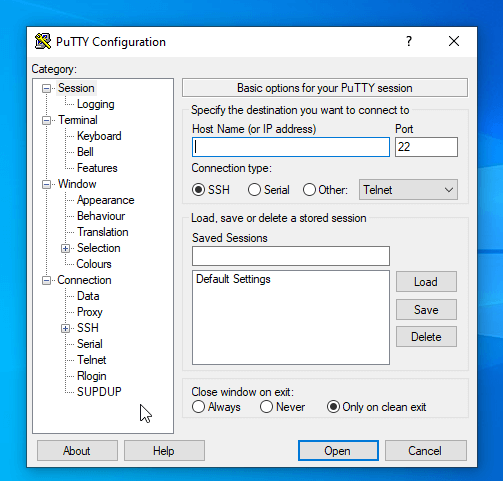The width and height of the screenshot is (503, 481).
Task: Expand the Selection tree node
Action: pyautogui.click(x=65, y=248)
